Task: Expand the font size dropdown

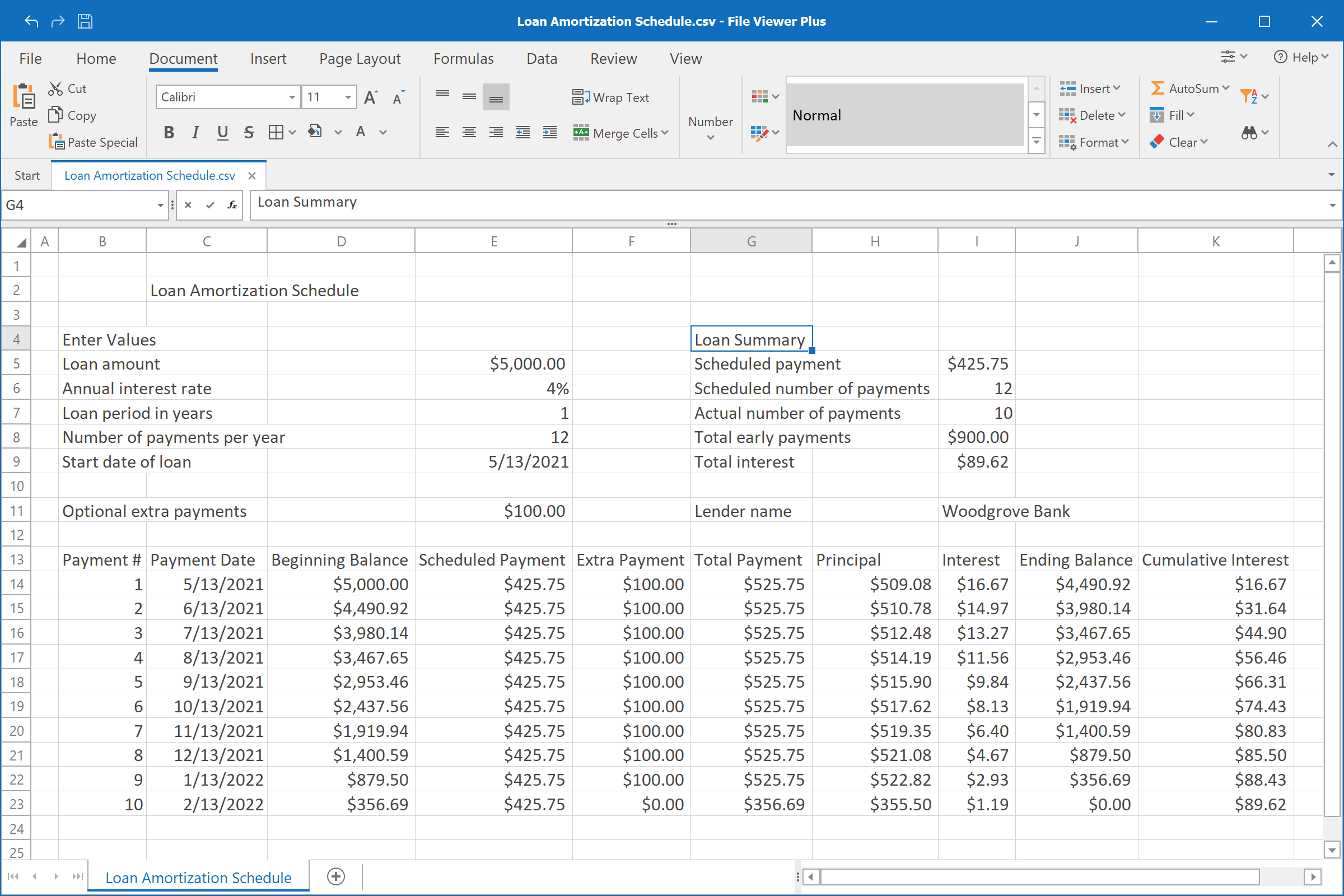Action: tap(348, 96)
